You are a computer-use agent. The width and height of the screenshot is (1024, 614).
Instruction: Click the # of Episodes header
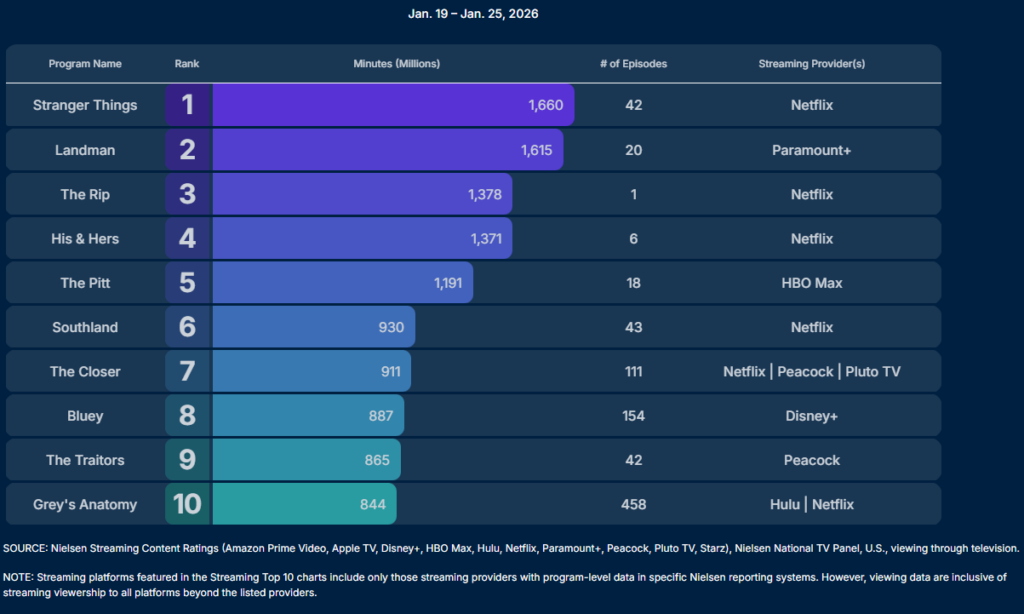click(x=633, y=64)
